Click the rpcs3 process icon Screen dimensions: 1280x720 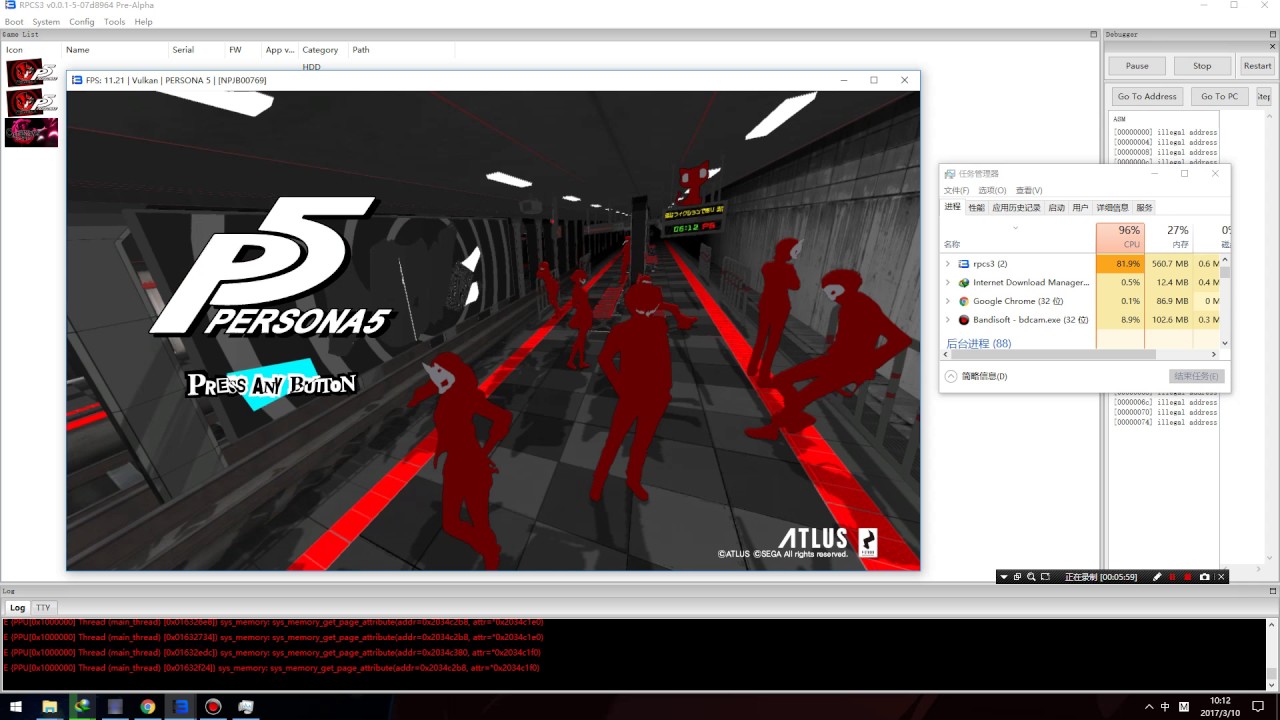pyautogui.click(x=964, y=264)
